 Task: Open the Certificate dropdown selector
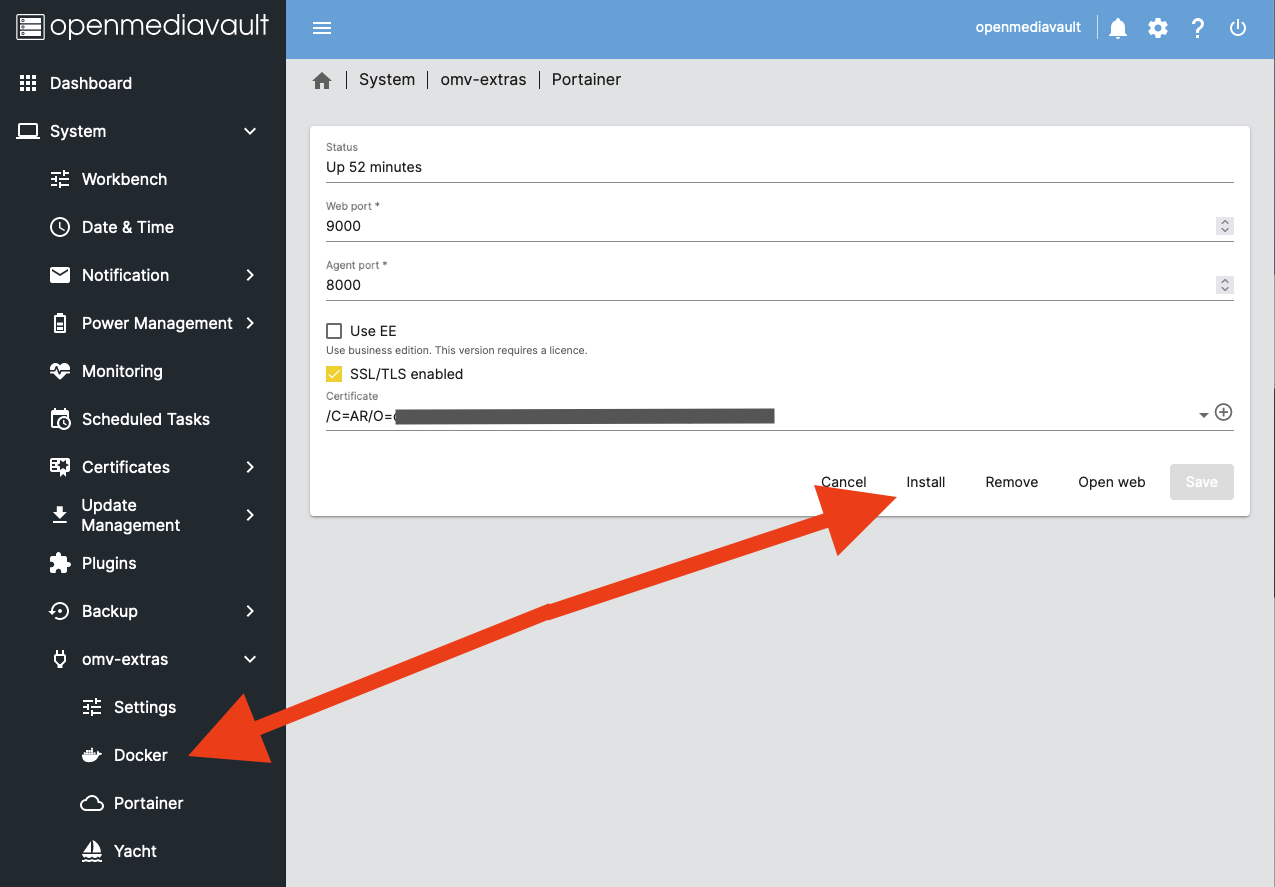click(1203, 412)
